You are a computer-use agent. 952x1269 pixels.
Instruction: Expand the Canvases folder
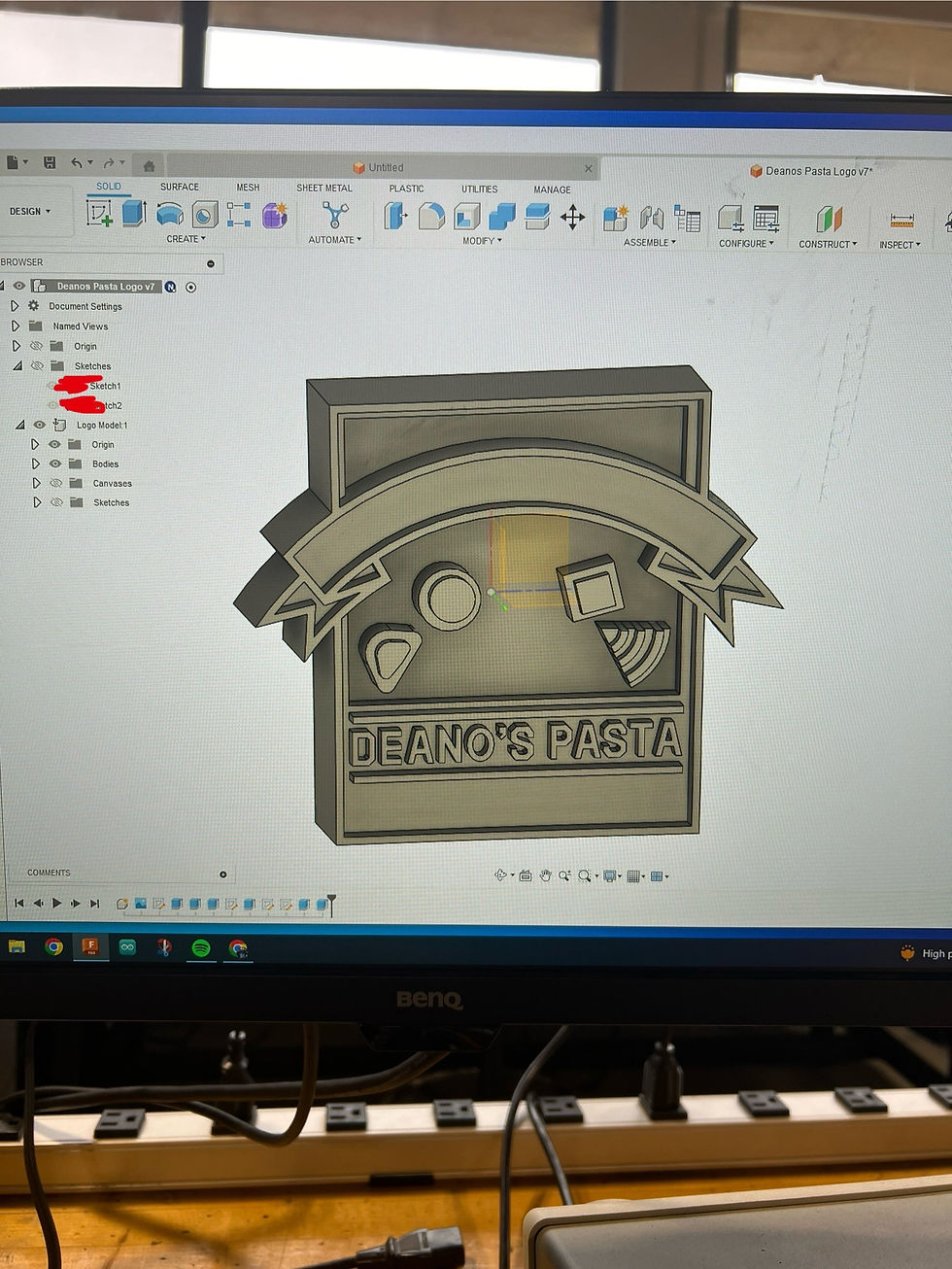click(37, 483)
